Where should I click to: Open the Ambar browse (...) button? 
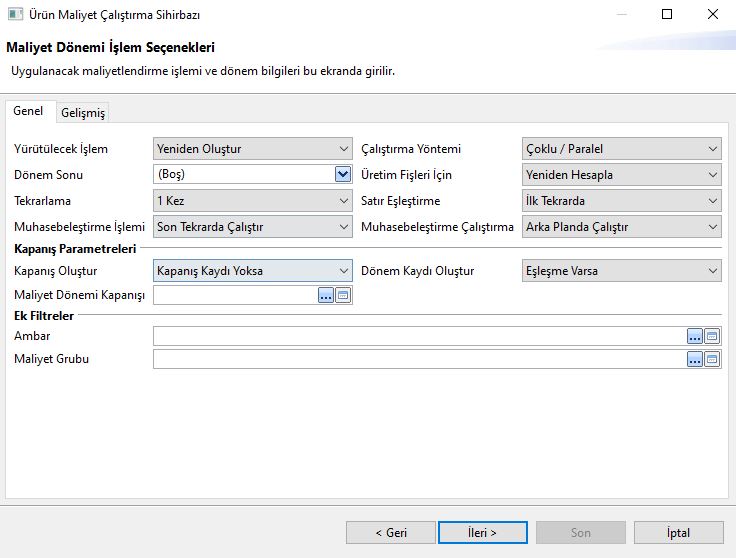(695, 336)
